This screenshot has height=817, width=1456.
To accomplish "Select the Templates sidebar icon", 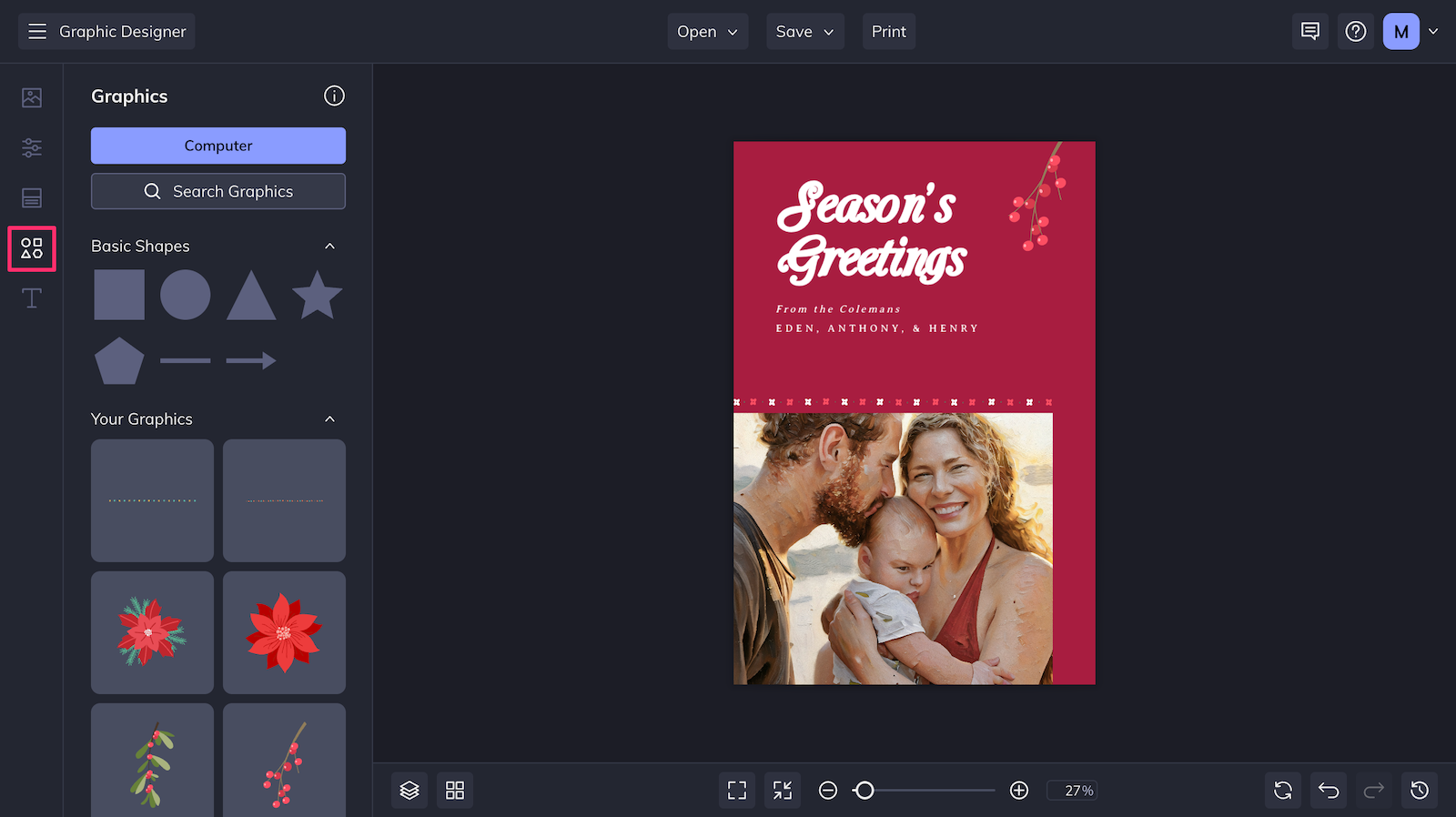I will click(x=32, y=197).
